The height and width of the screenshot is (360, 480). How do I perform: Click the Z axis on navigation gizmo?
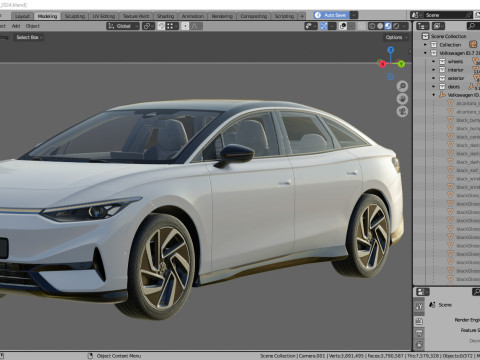(x=391, y=50)
